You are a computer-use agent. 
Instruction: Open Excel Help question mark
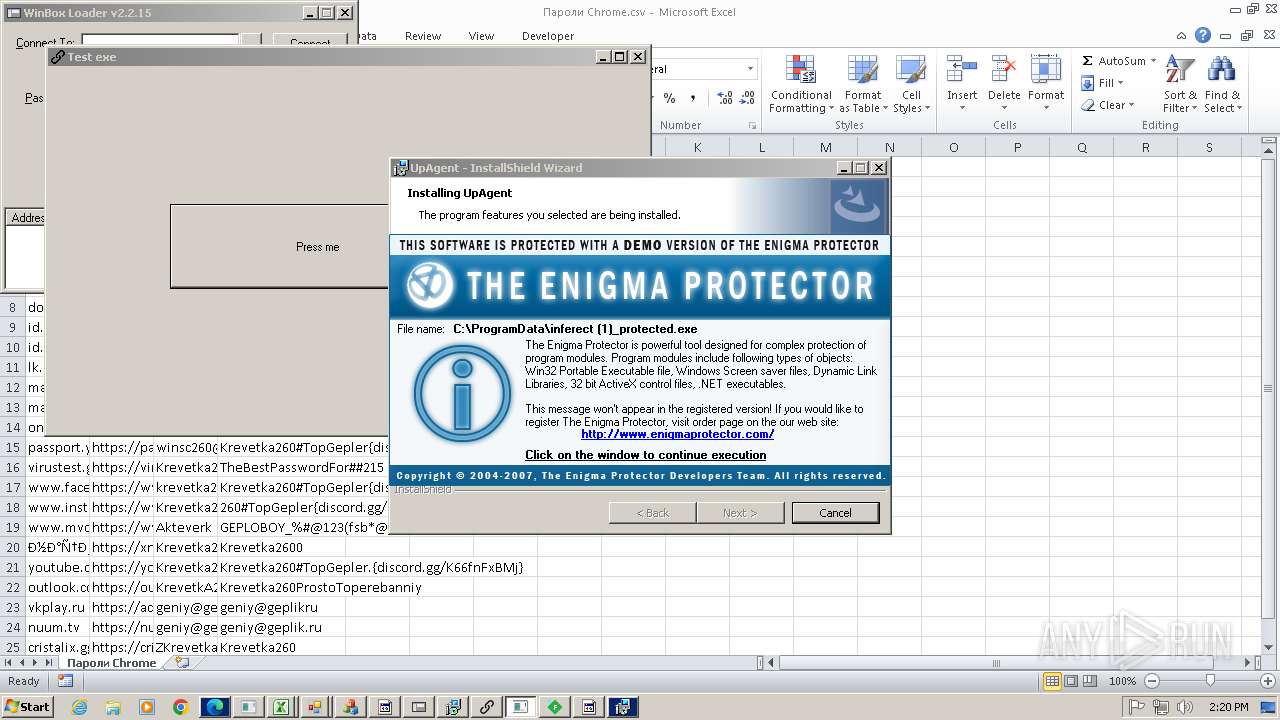(x=1203, y=36)
